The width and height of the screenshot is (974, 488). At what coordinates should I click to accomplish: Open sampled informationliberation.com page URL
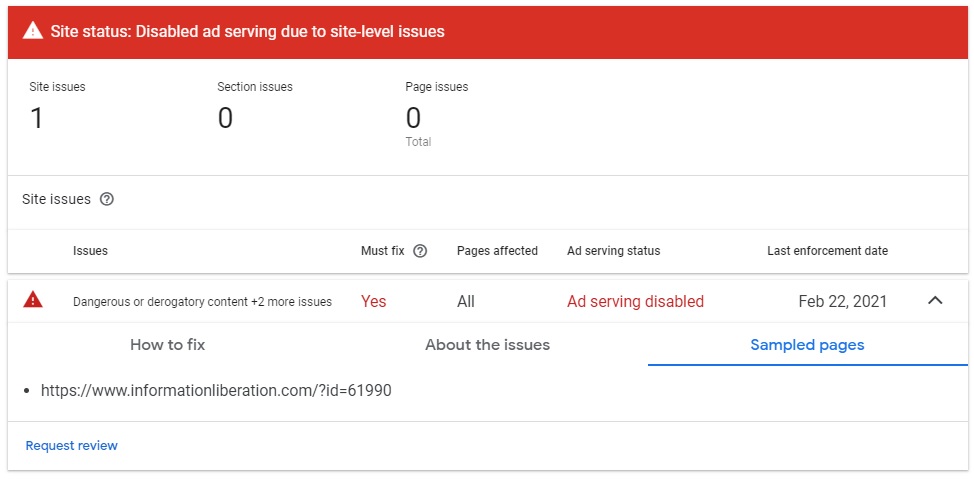pyautogui.click(x=216, y=391)
